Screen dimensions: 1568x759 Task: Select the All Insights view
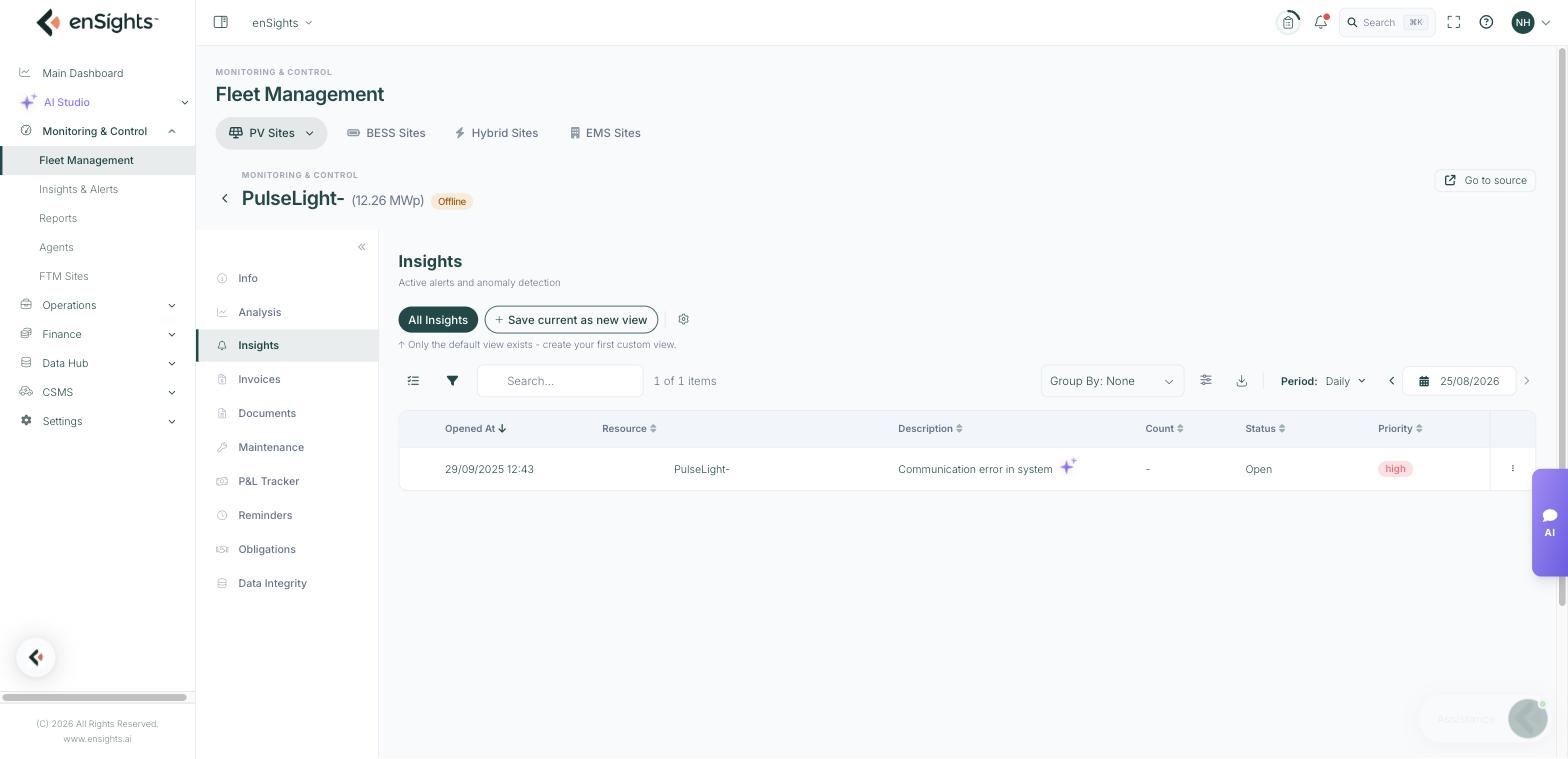pyautogui.click(x=438, y=320)
